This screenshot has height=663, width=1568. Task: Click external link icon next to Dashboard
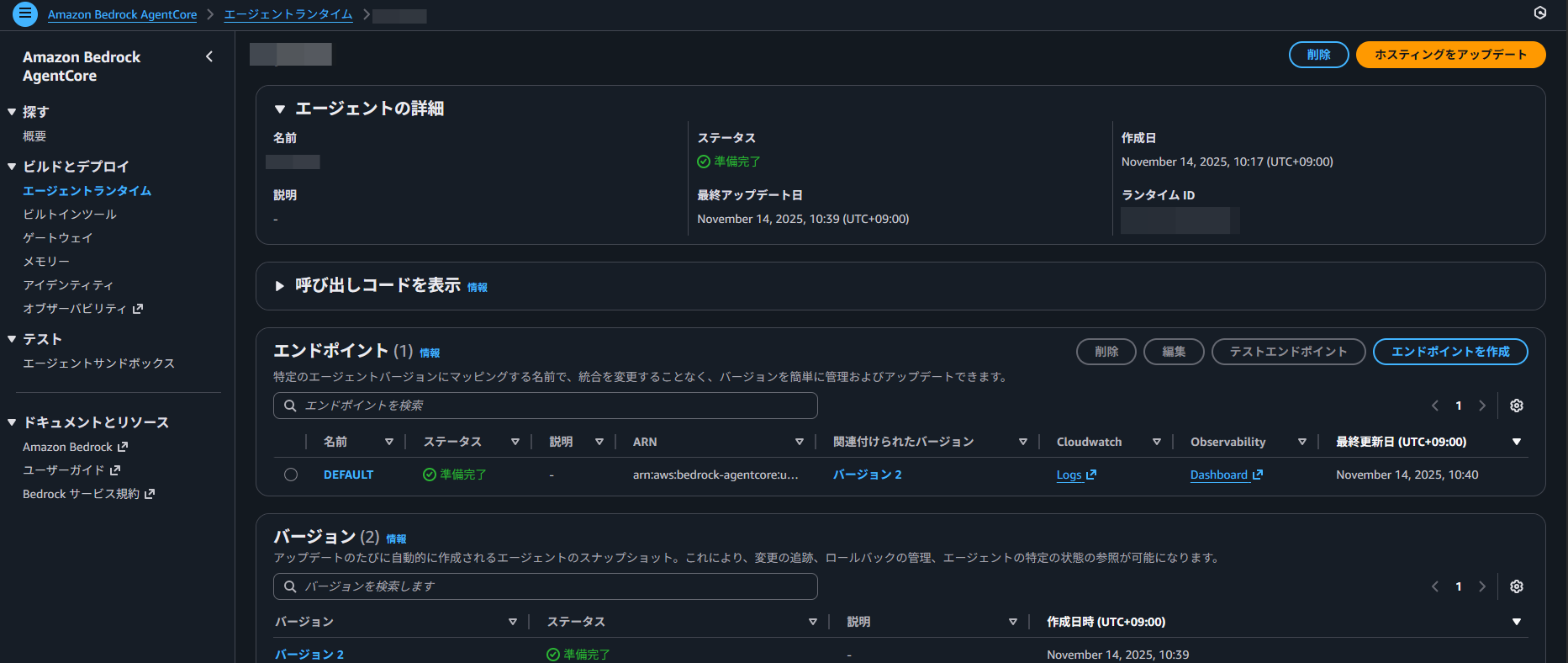tap(1258, 475)
